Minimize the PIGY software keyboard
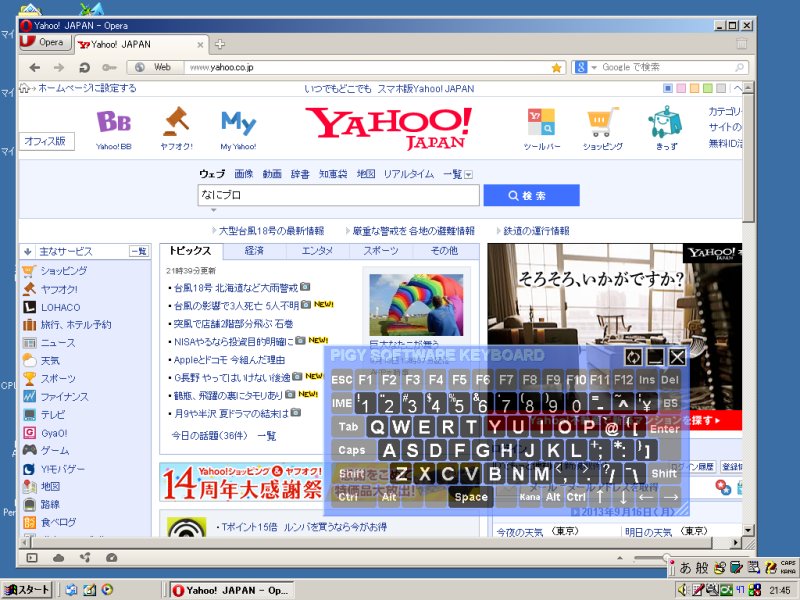The height and width of the screenshot is (600, 800). 655,357
